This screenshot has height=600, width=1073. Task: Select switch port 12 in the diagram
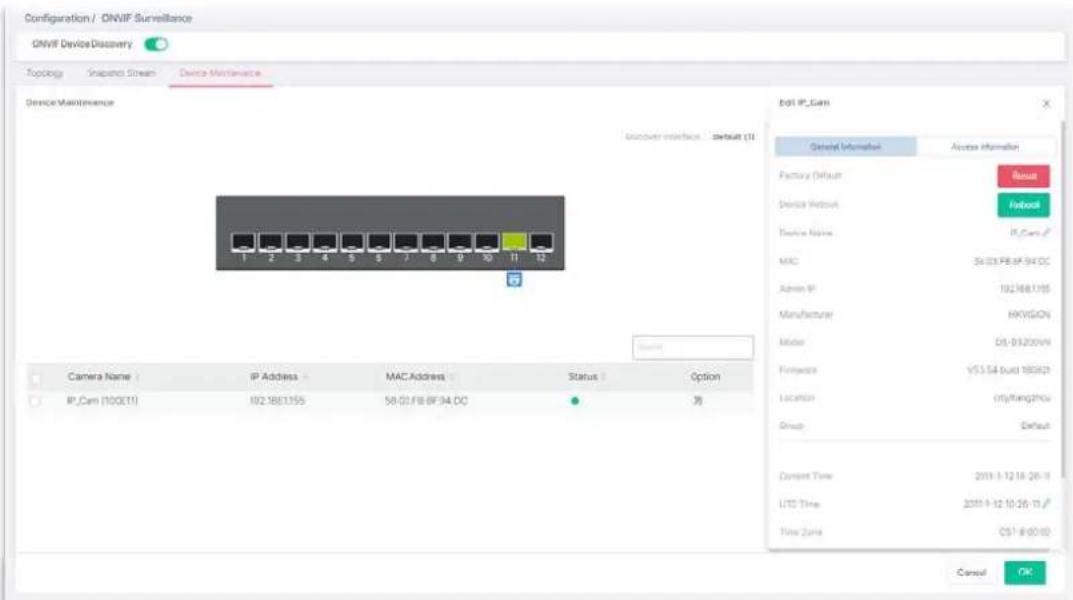click(541, 242)
